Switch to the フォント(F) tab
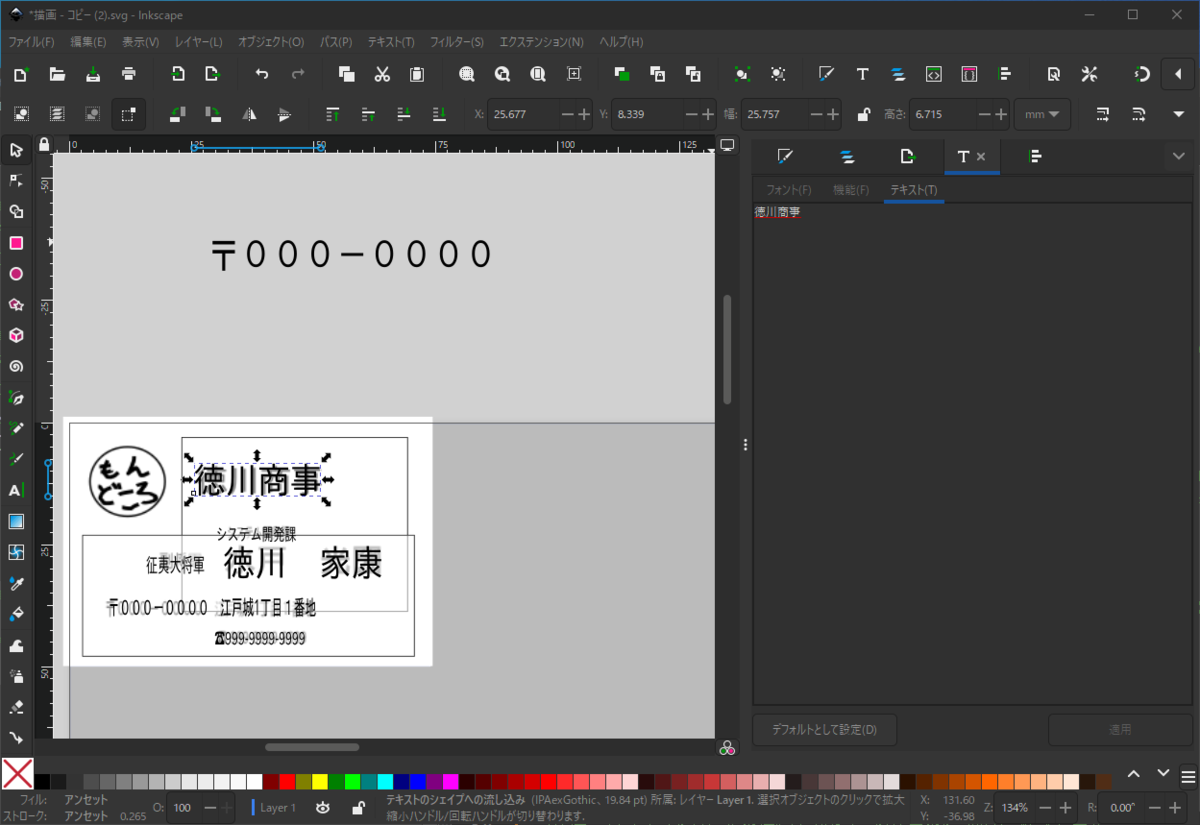Viewport: 1200px width, 825px height. pyautogui.click(x=789, y=190)
